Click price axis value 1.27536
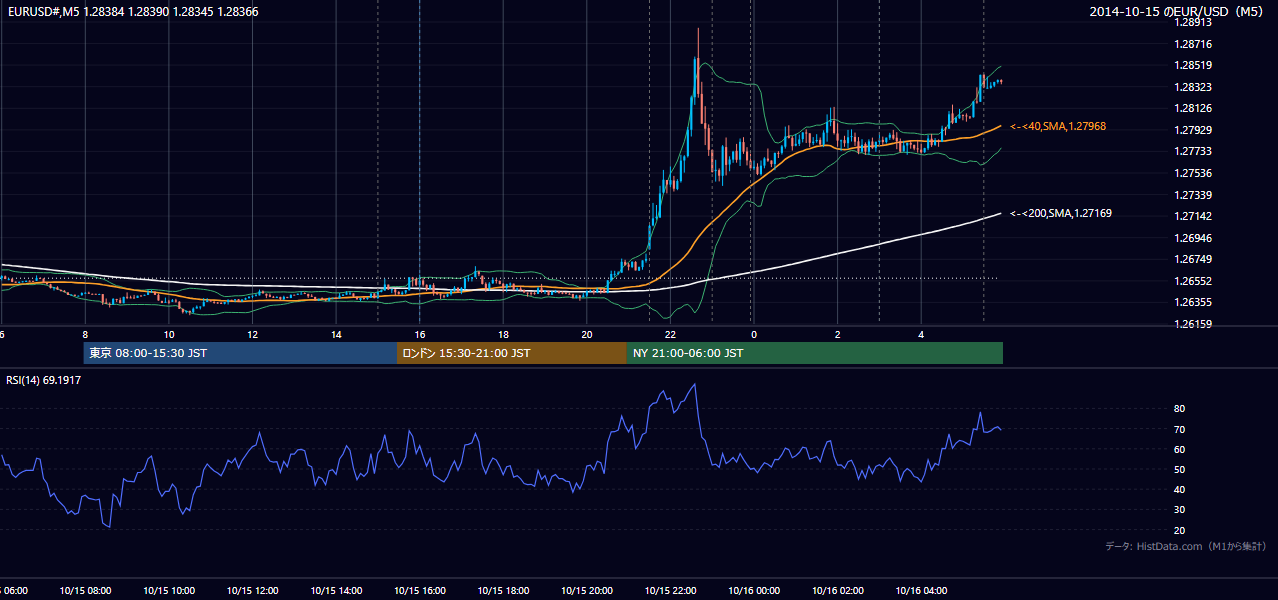1278x600 pixels. click(x=1193, y=173)
